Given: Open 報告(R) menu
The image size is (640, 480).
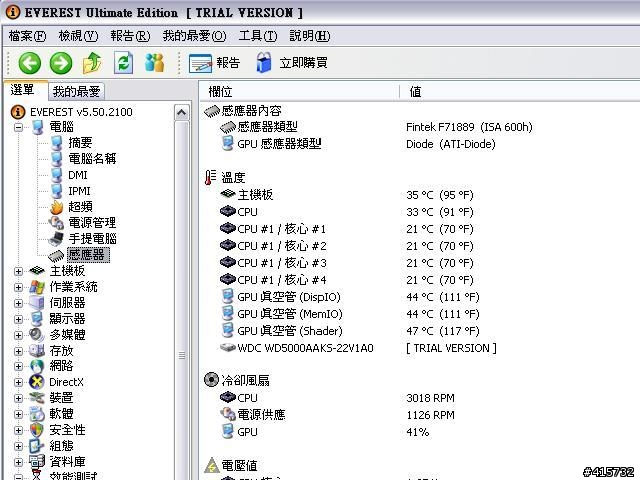Looking at the screenshot, I should [130, 36].
